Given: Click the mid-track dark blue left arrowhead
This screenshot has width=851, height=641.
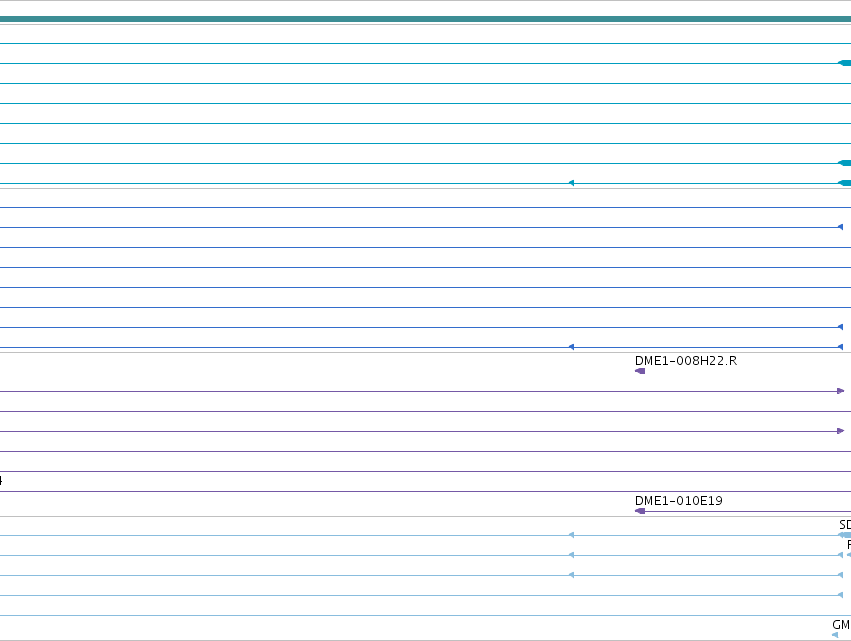Looking at the screenshot, I should (x=571, y=347).
